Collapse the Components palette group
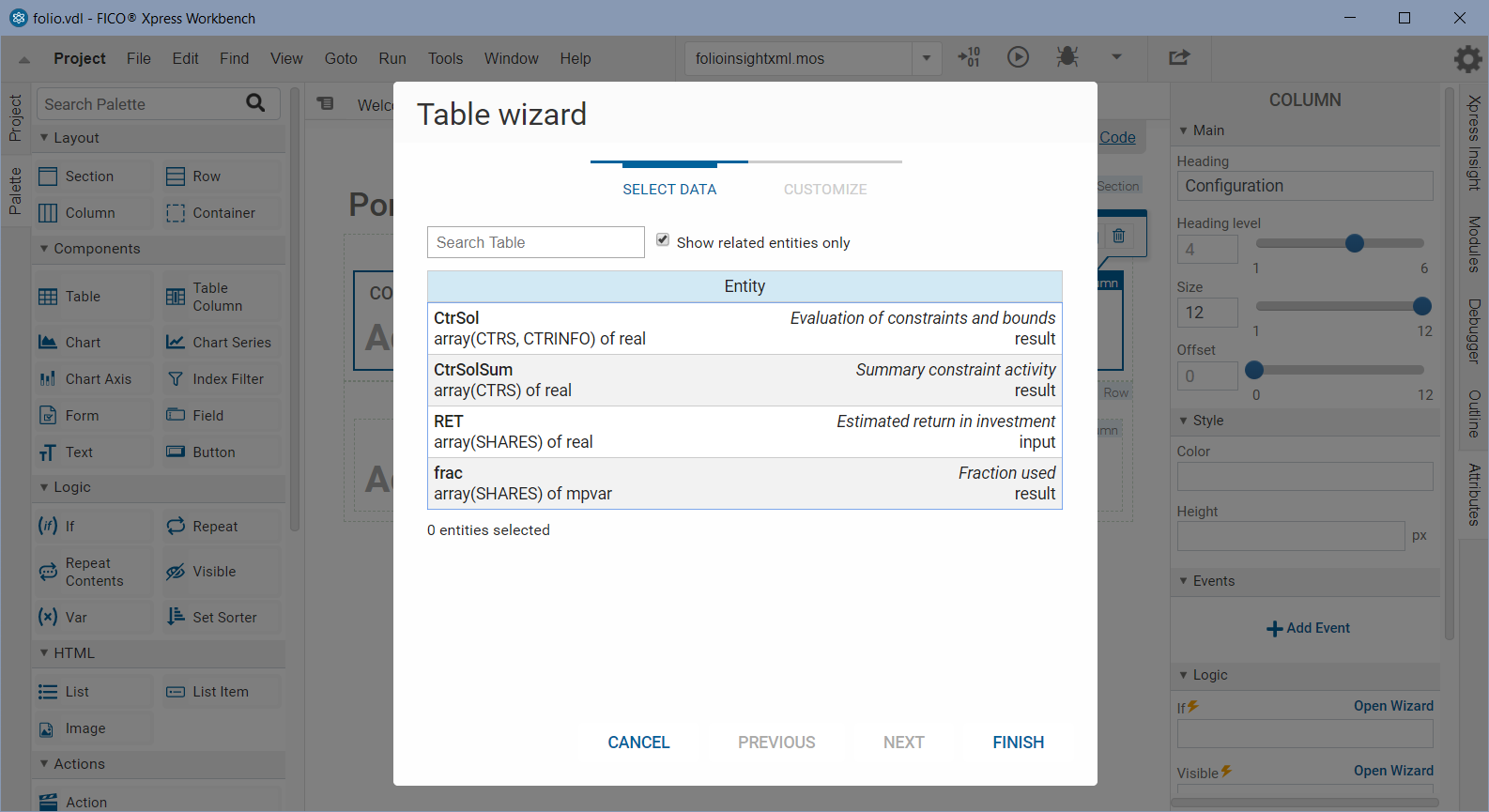The image size is (1489, 812). point(44,248)
